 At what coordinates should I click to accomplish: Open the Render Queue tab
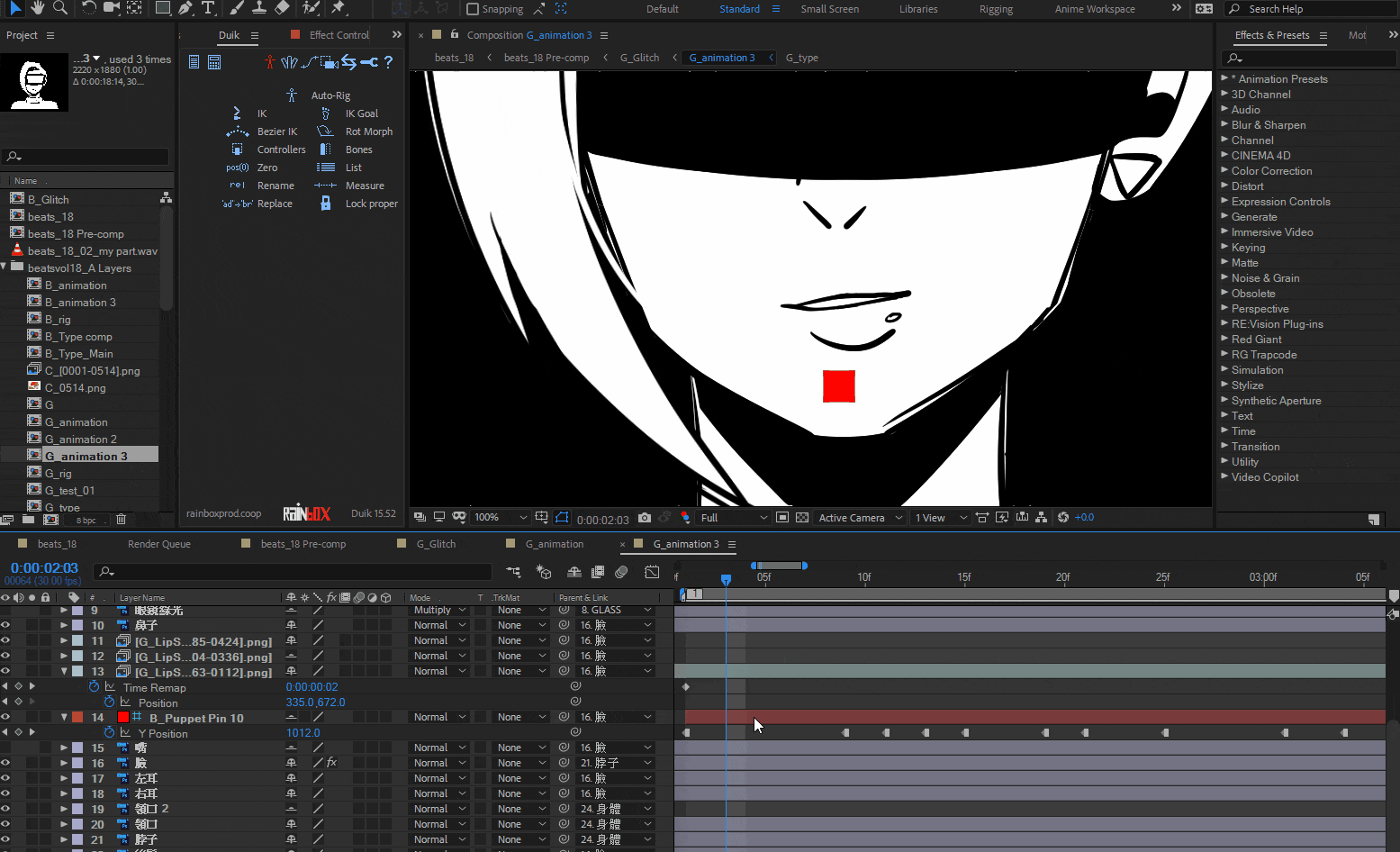(158, 544)
